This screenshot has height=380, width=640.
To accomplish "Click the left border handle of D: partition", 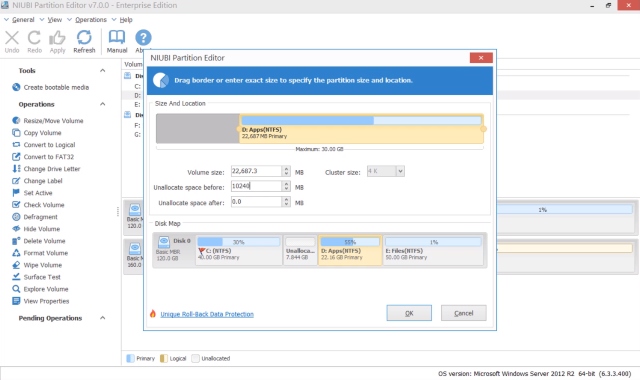I will (239, 129).
